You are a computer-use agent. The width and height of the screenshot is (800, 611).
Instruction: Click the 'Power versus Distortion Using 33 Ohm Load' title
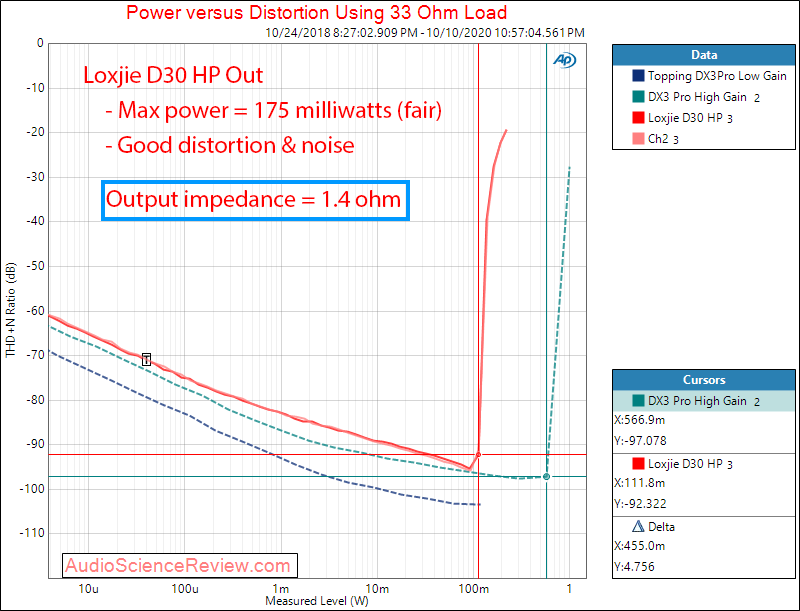point(316,12)
